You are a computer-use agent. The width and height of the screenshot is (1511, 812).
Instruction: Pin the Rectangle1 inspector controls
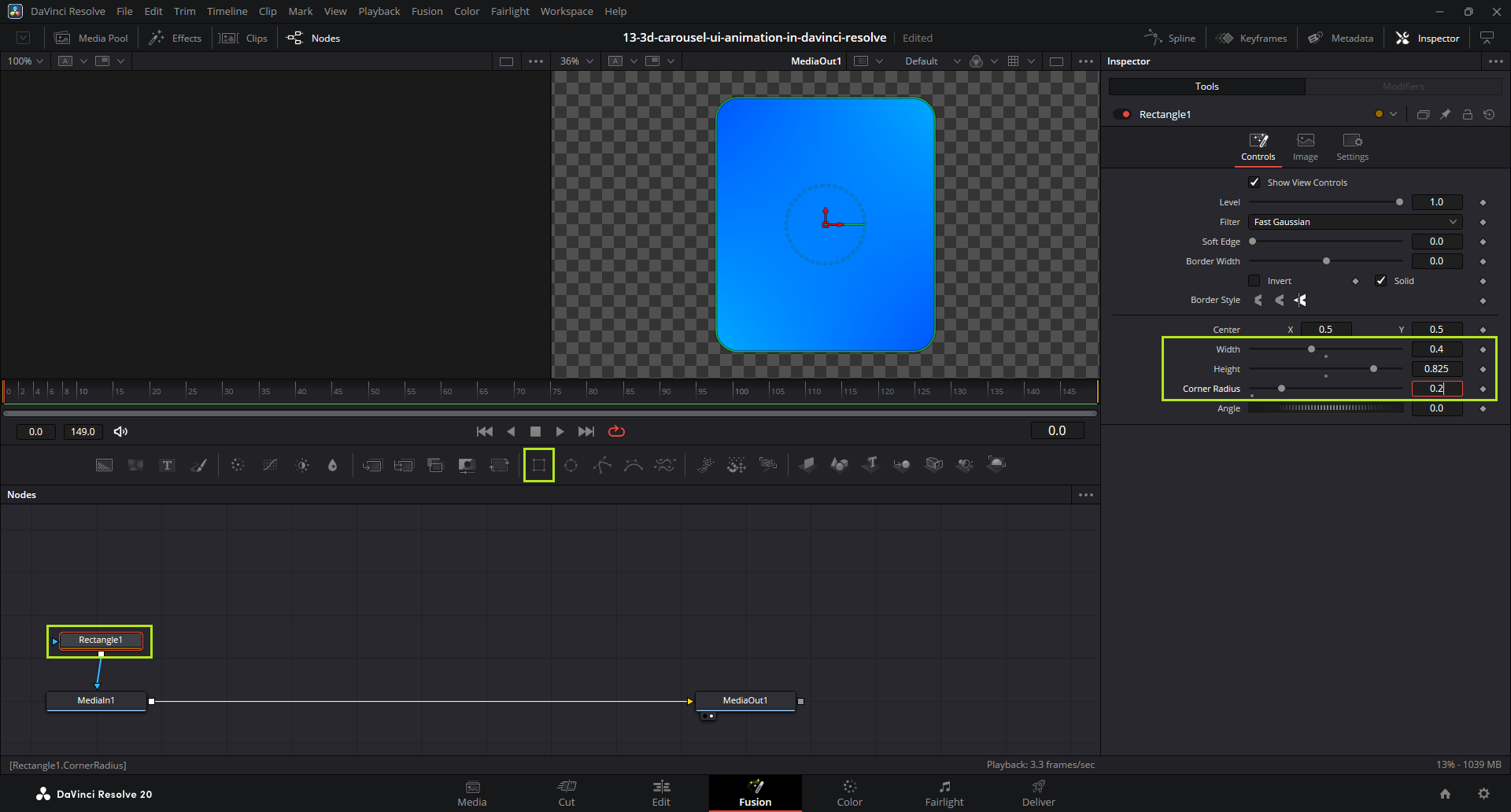tap(1446, 114)
